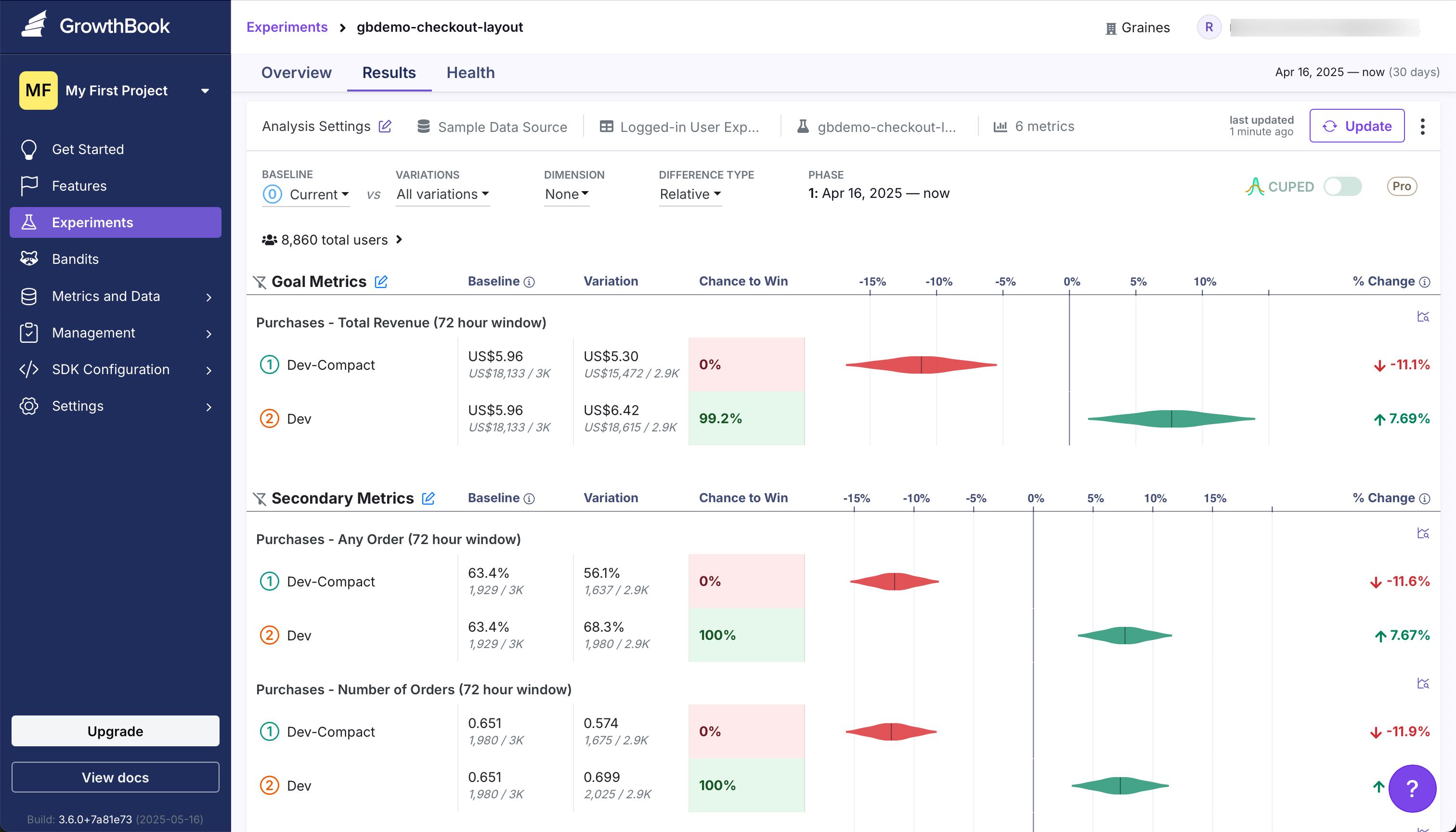Click the 7.69% change value
Viewport: 1456px width, 832px height.
(x=1402, y=418)
